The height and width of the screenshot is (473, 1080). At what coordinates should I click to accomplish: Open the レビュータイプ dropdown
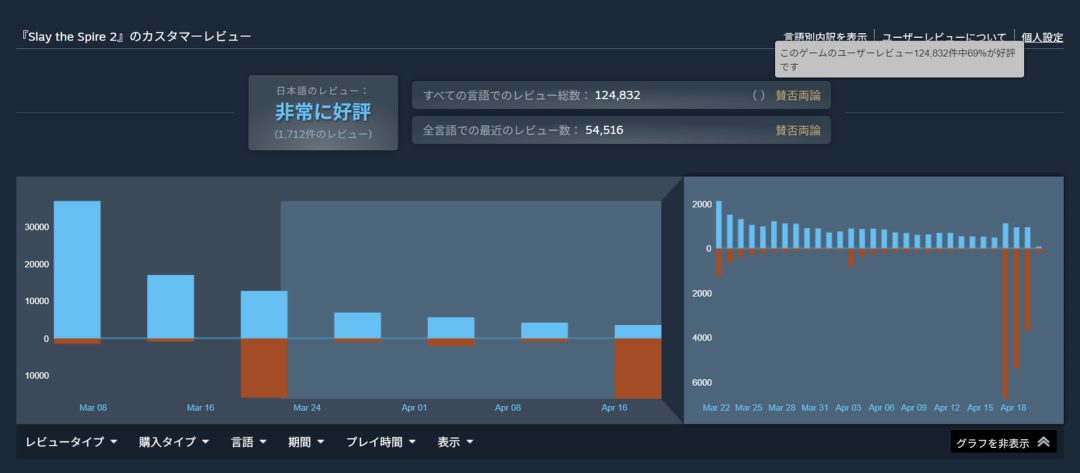coord(72,442)
